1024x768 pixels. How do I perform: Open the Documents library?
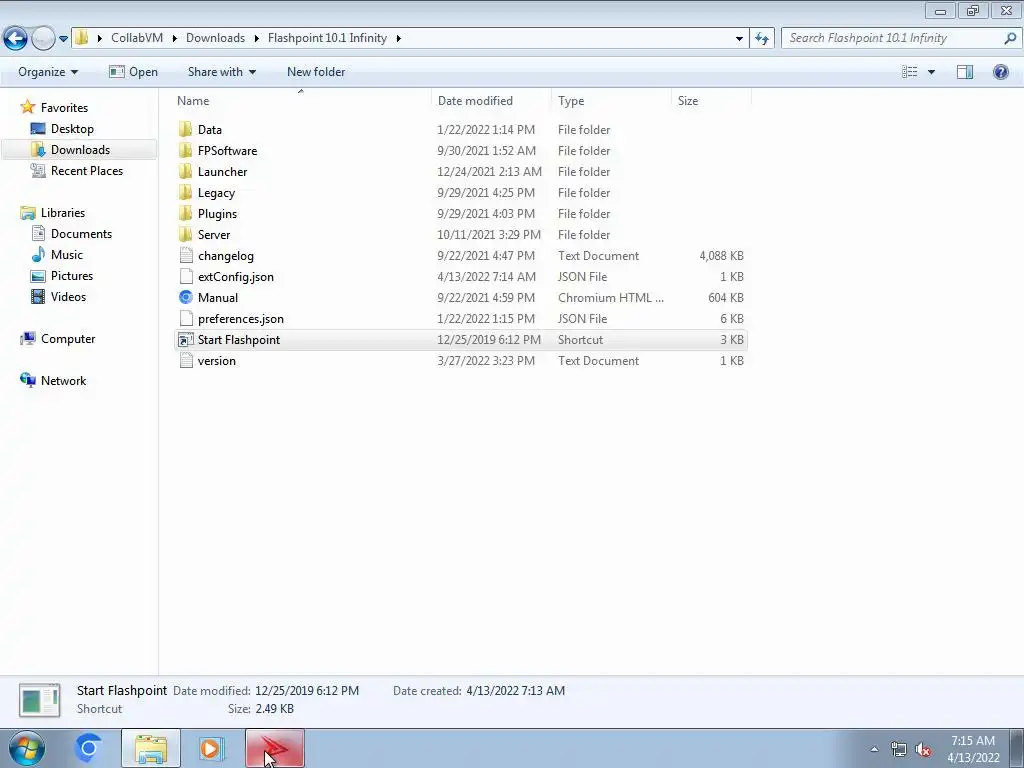[81, 234]
